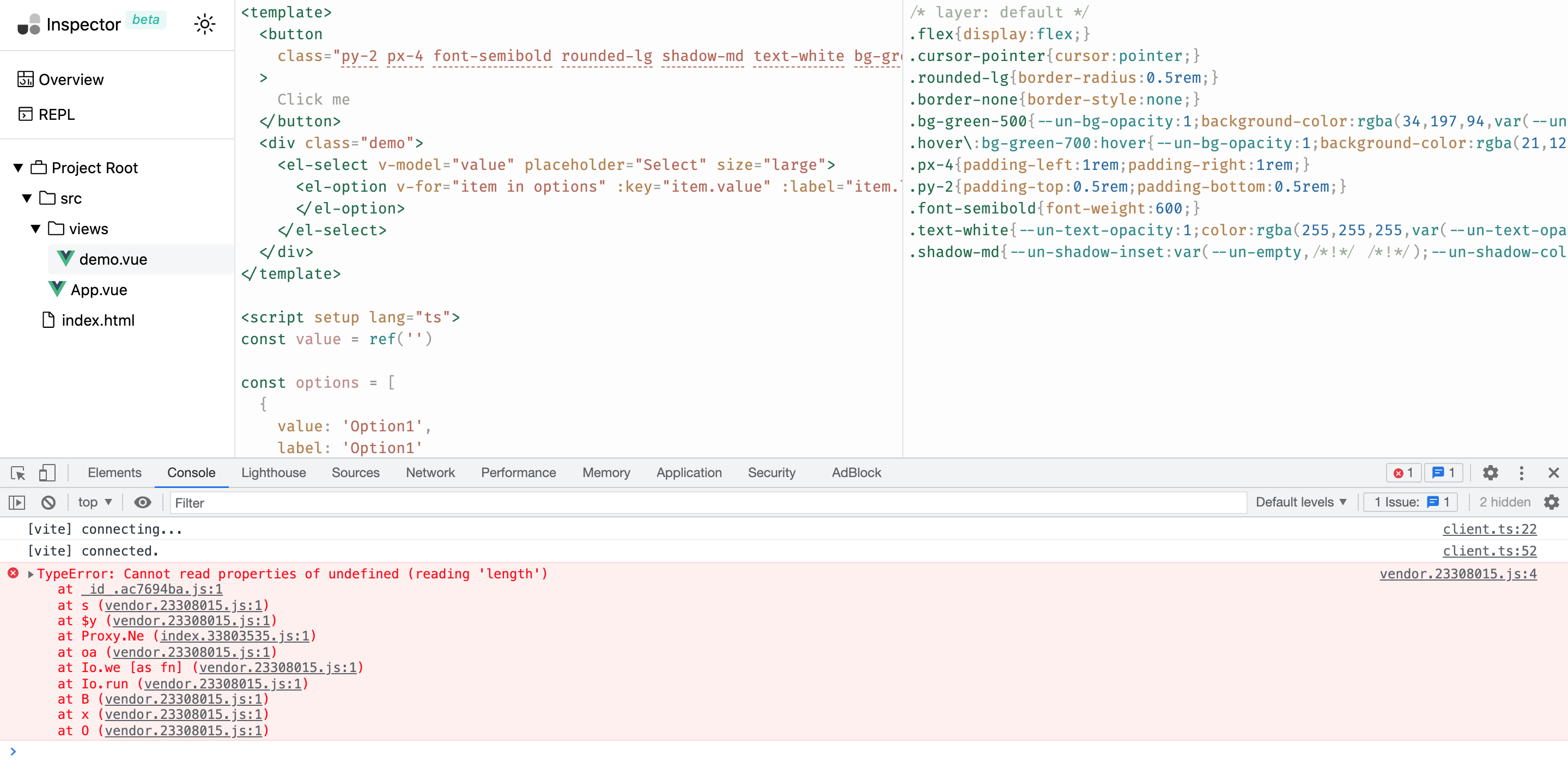Open the client.ts:22 source link
Screen dimensions: 1568x769
(1490, 529)
